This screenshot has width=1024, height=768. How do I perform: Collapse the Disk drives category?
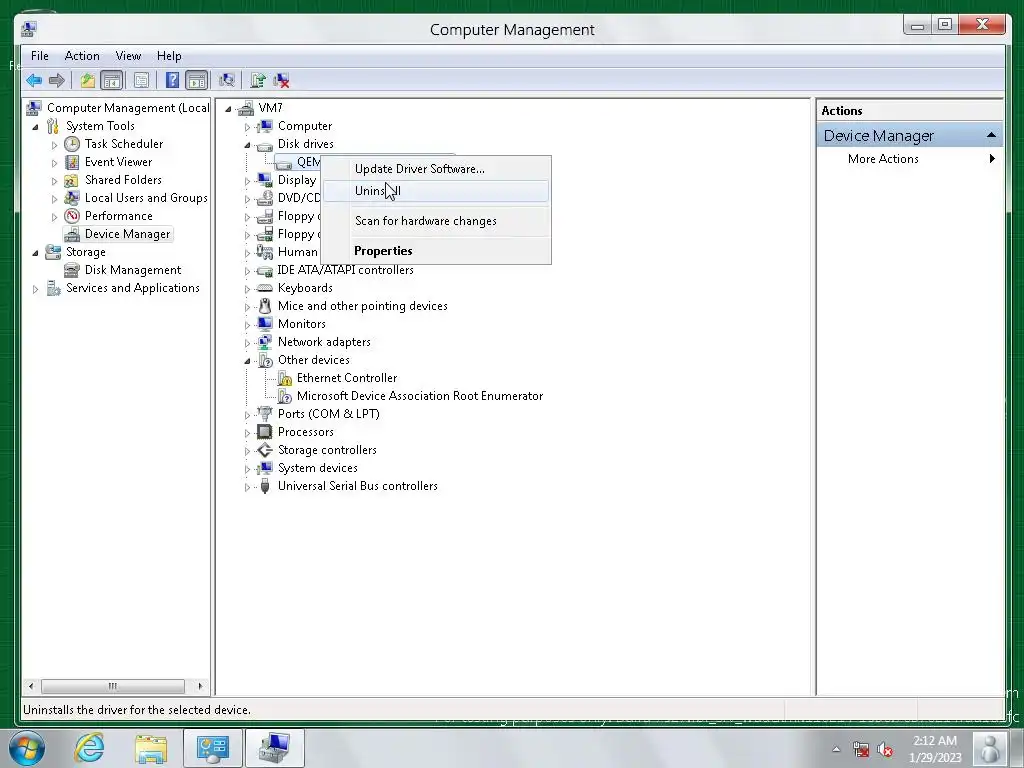click(248, 144)
